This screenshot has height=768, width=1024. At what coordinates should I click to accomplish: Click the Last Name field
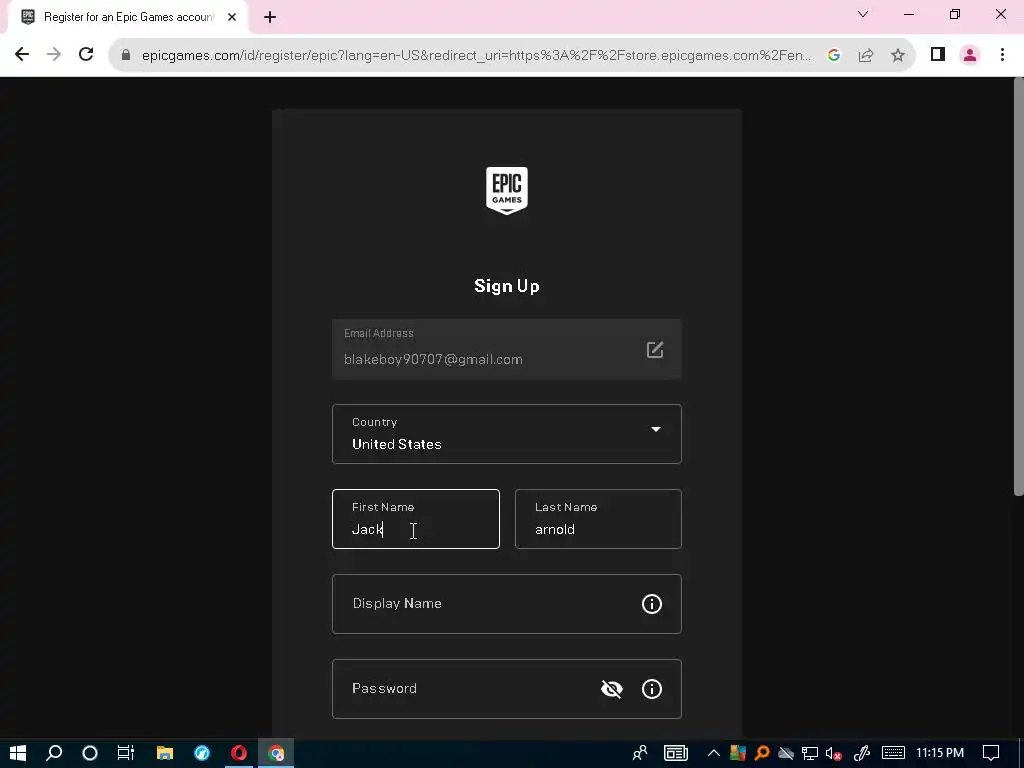(598, 519)
